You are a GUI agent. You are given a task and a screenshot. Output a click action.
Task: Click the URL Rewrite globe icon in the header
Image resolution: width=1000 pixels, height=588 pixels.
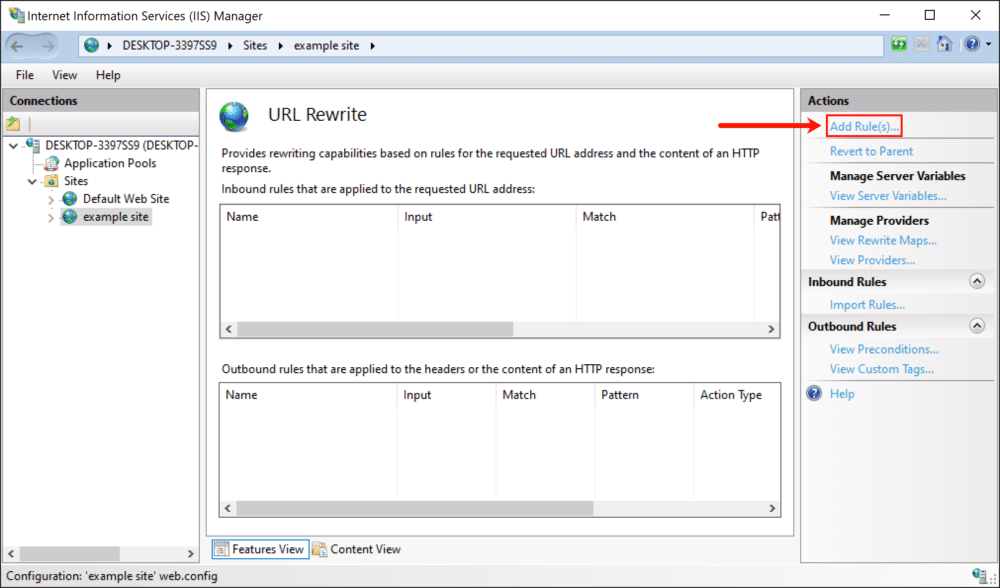click(x=233, y=116)
